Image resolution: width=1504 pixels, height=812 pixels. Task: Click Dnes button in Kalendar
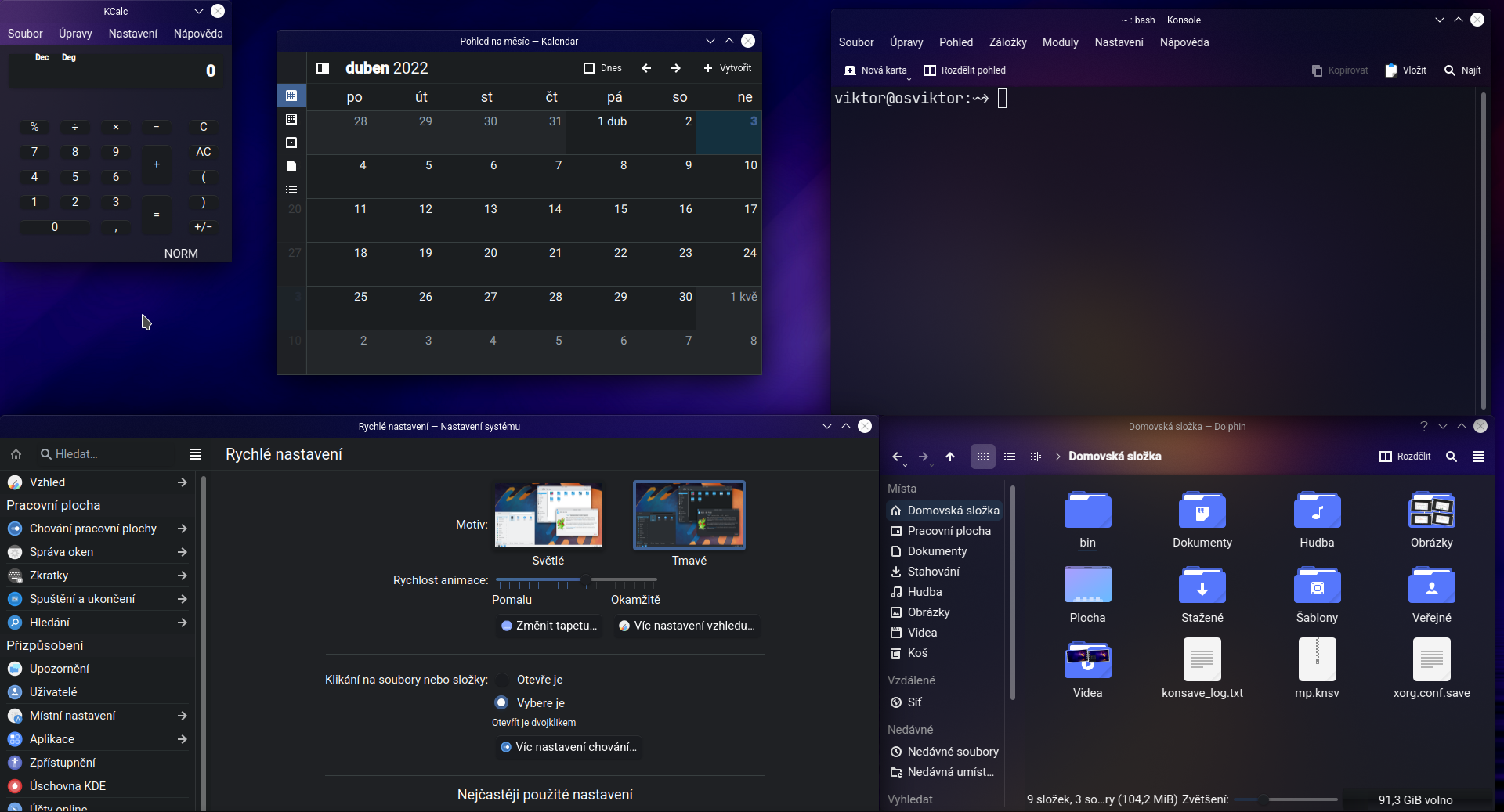click(602, 68)
